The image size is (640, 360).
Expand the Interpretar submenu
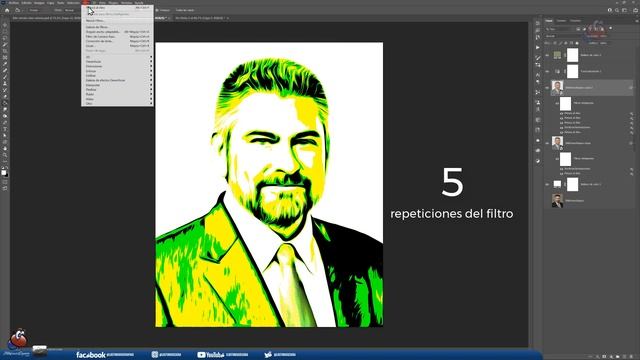[118, 85]
